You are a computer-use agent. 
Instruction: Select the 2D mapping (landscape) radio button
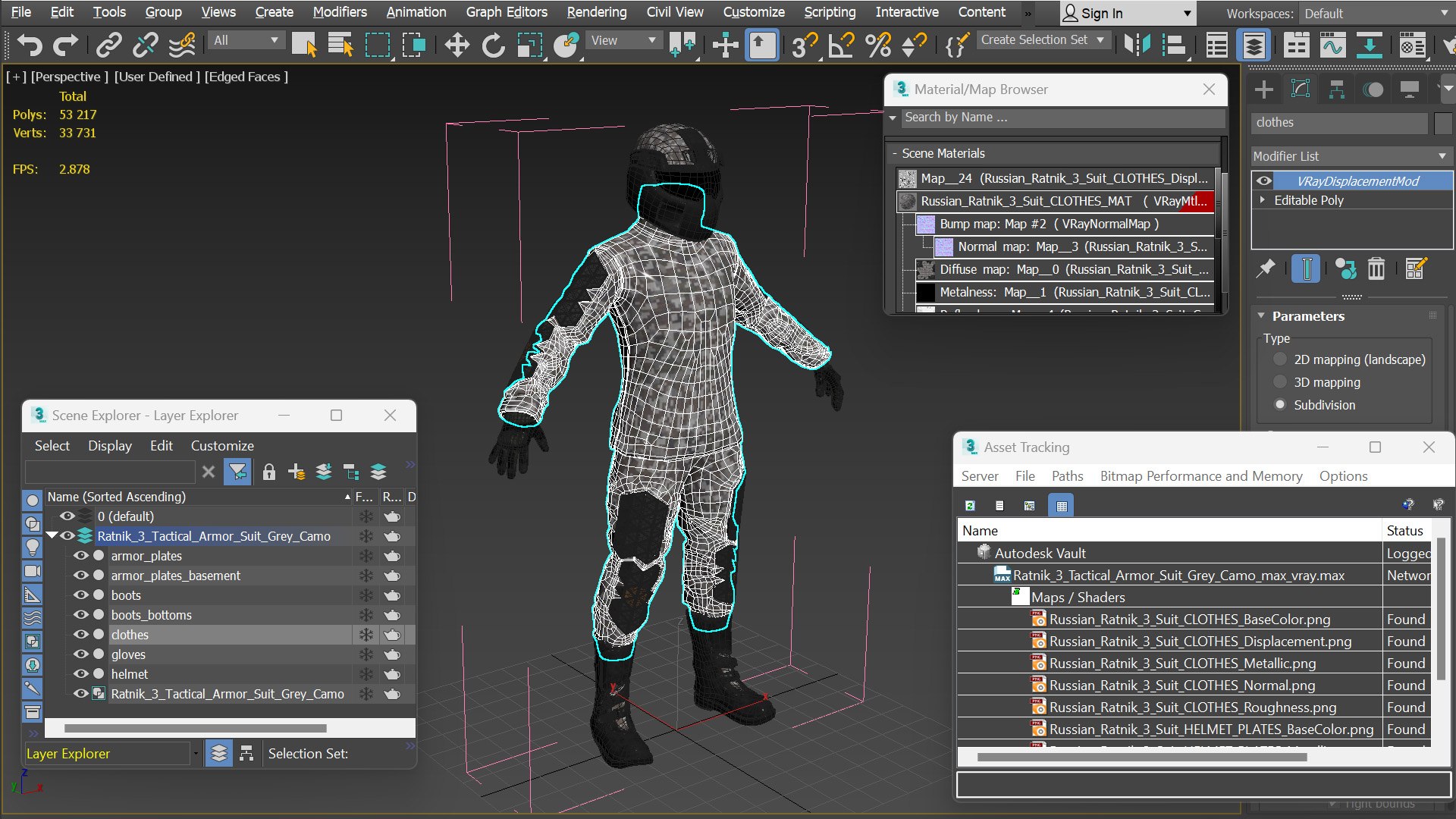(x=1280, y=359)
